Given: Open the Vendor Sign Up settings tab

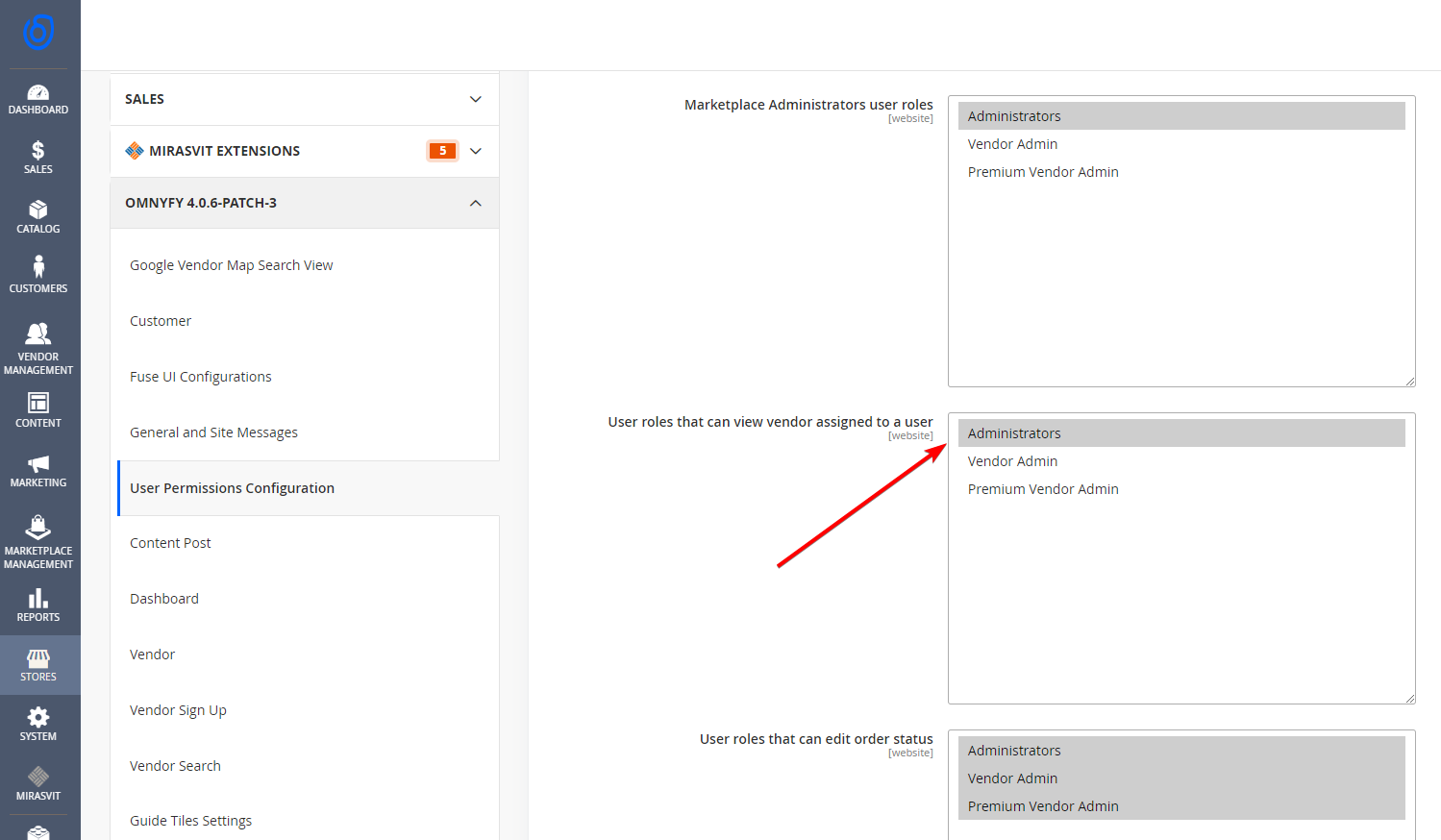Looking at the screenshot, I should click(178, 710).
